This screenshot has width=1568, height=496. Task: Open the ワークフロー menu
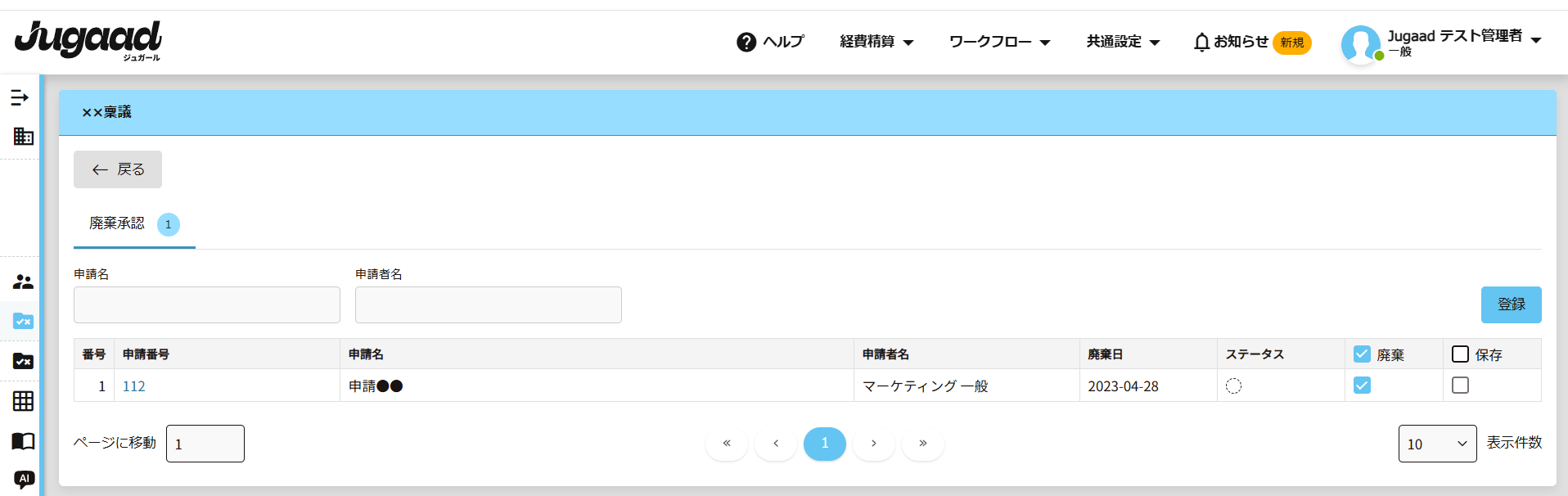pyautogui.click(x=998, y=42)
